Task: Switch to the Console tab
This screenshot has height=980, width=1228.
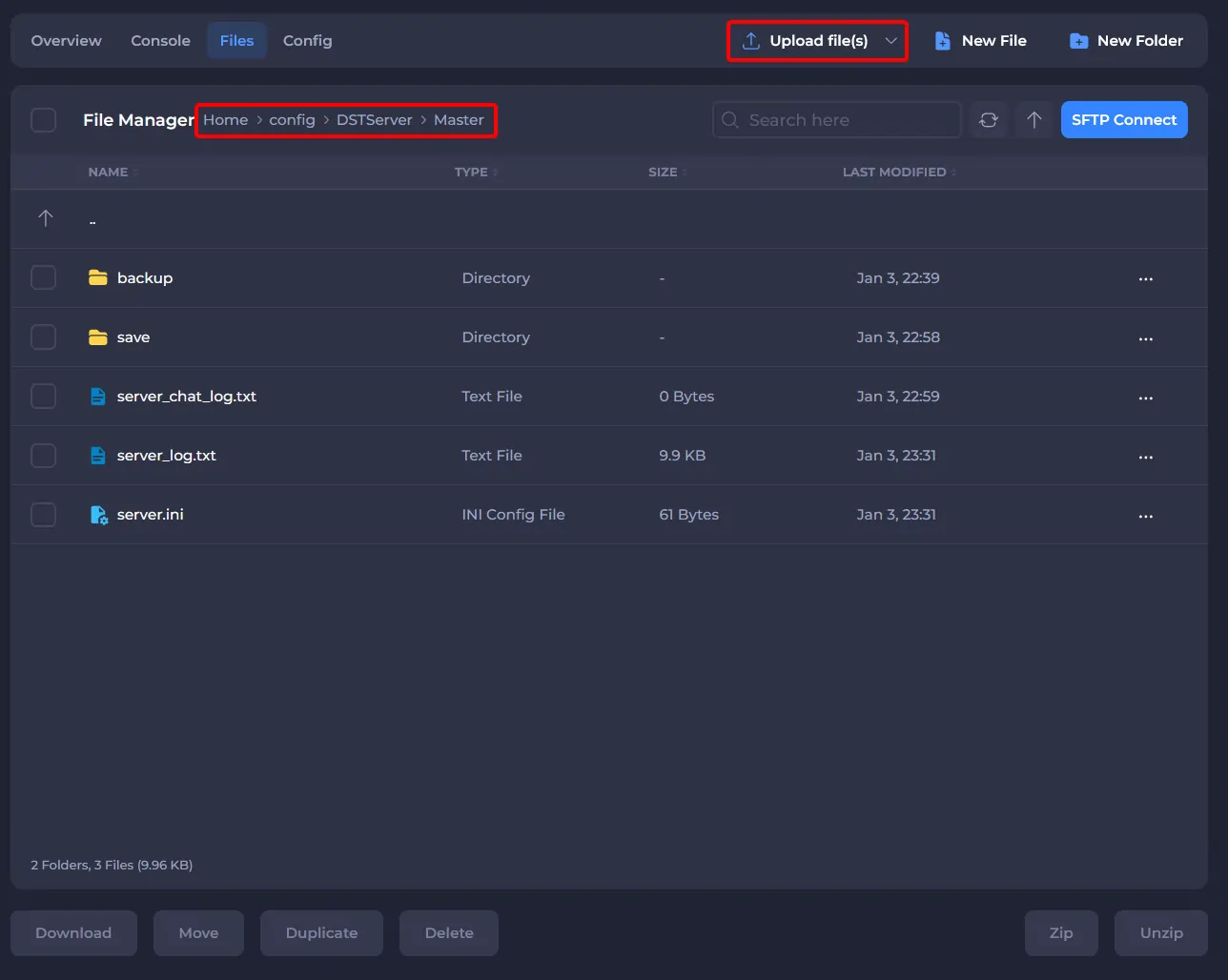Action: 160,41
